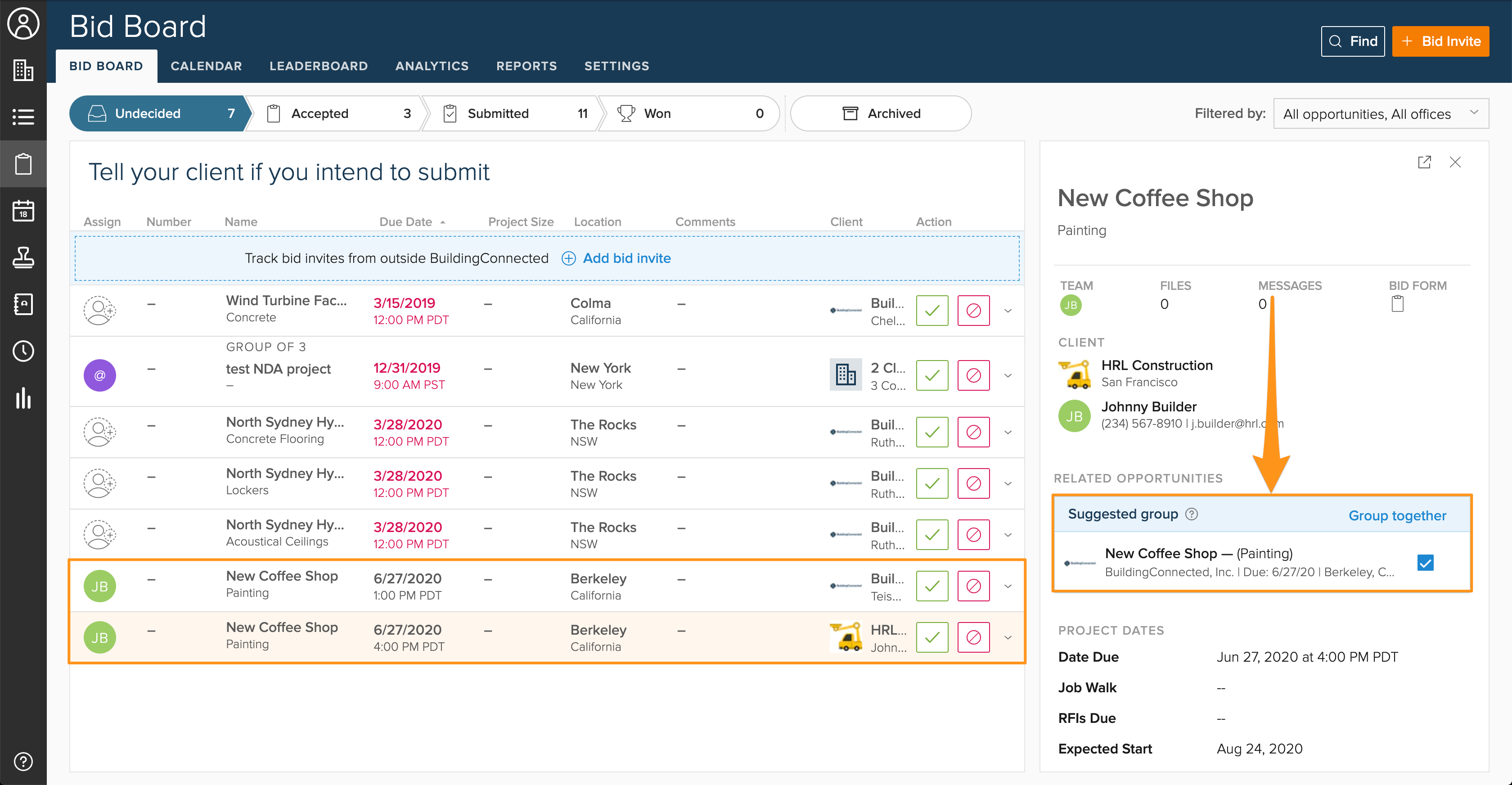Screen dimensions: 1512x785
Task: Decline the test NDA project bid
Action: 973,375
